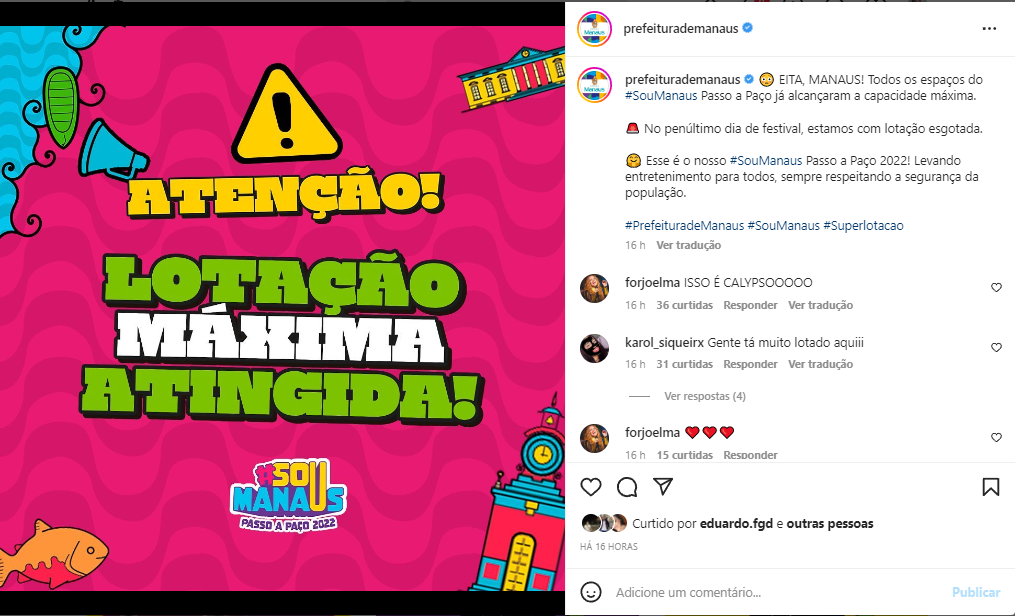Expand Ver respostas (4) replies
This screenshot has width=1015, height=616.
click(x=704, y=396)
